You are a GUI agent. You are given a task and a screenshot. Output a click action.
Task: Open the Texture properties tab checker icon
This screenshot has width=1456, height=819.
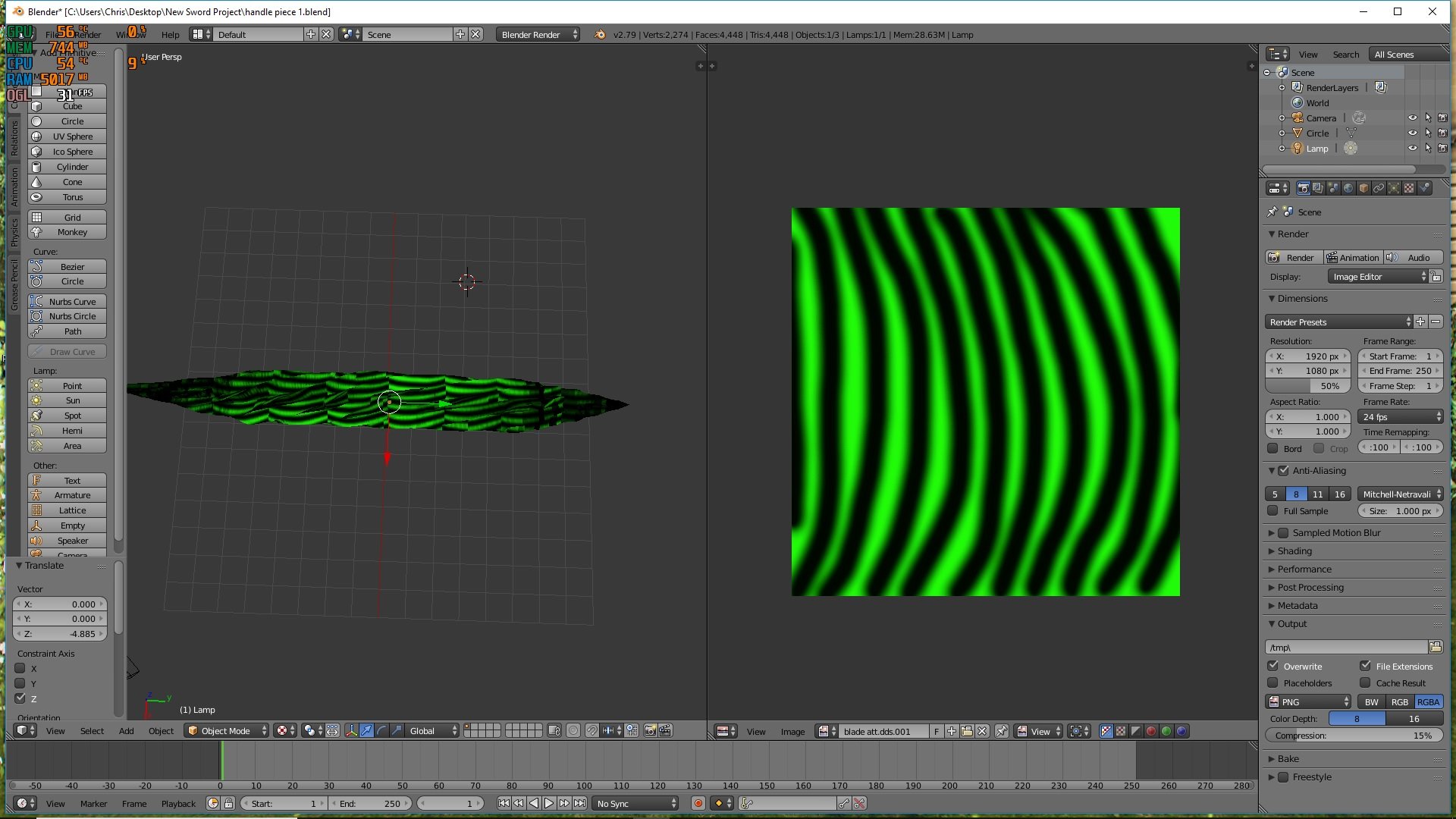[1409, 188]
